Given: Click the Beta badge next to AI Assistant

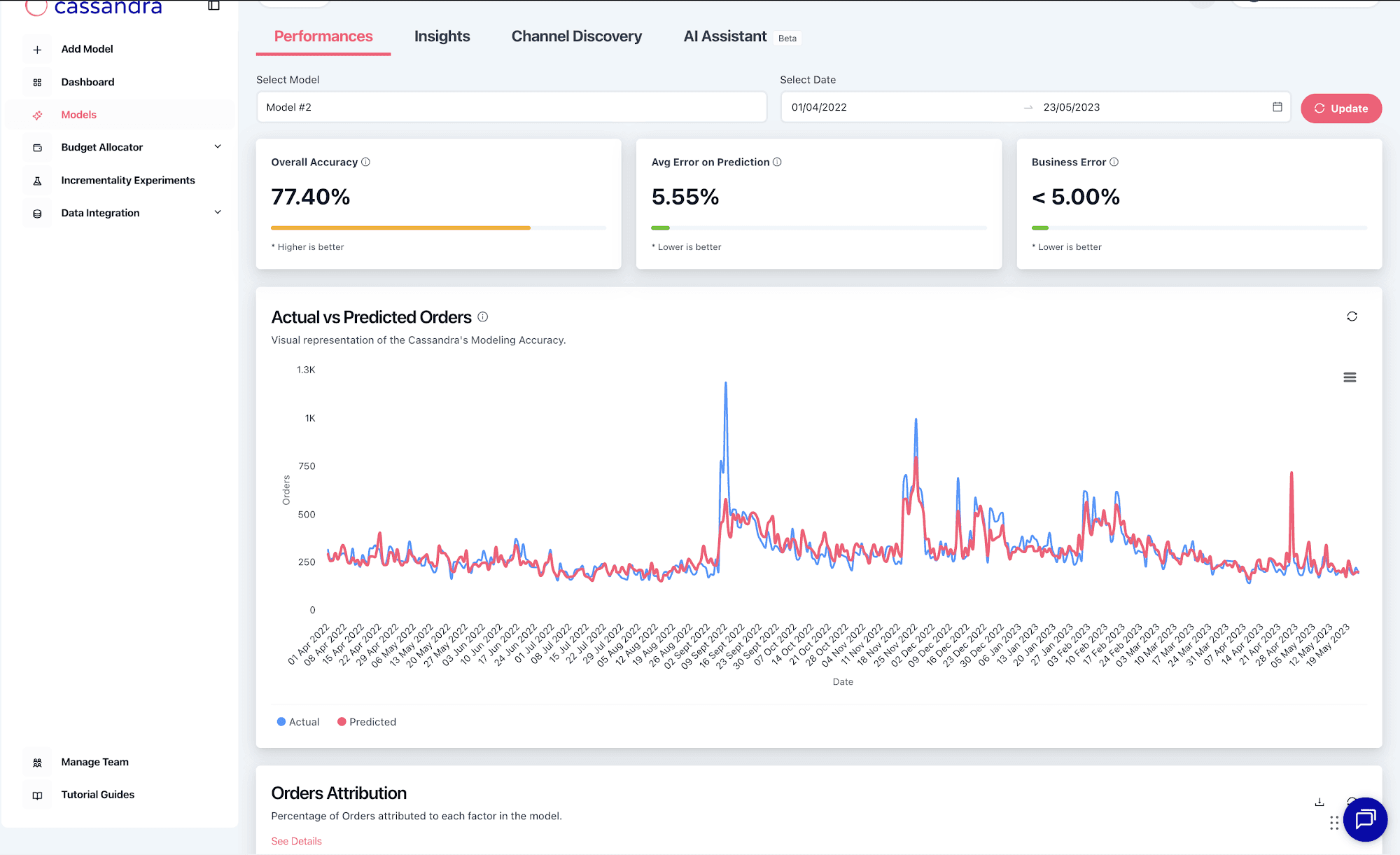Looking at the screenshot, I should pyautogui.click(x=787, y=39).
